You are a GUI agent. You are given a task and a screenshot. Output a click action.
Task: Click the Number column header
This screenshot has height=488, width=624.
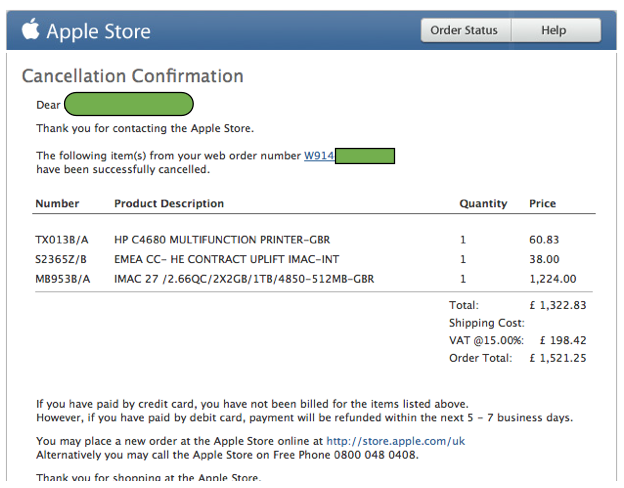pos(57,203)
